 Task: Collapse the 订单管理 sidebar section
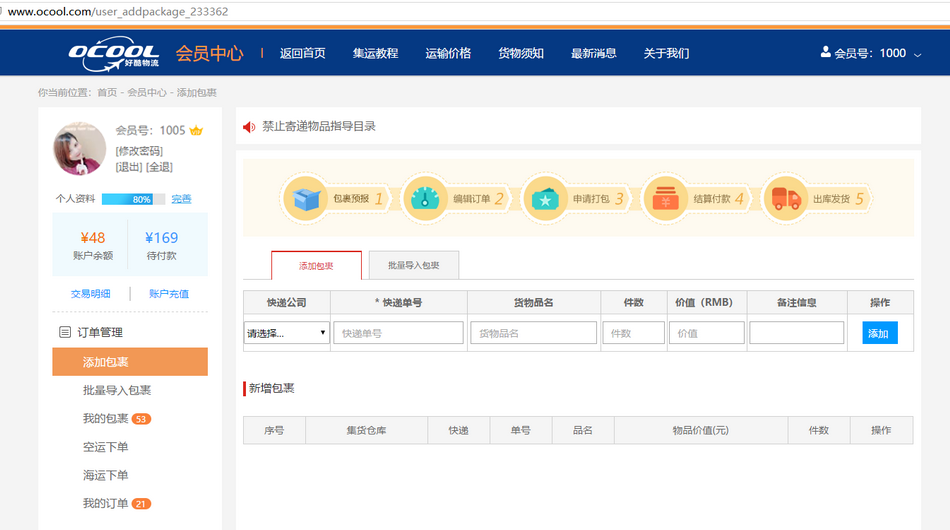point(100,332)
